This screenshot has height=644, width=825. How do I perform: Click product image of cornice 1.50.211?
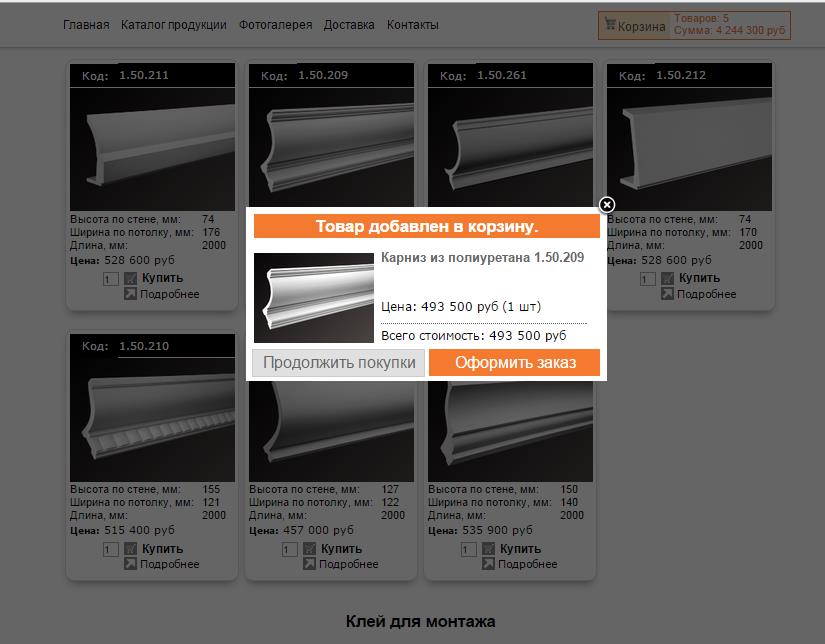click(x=153, y=149)
